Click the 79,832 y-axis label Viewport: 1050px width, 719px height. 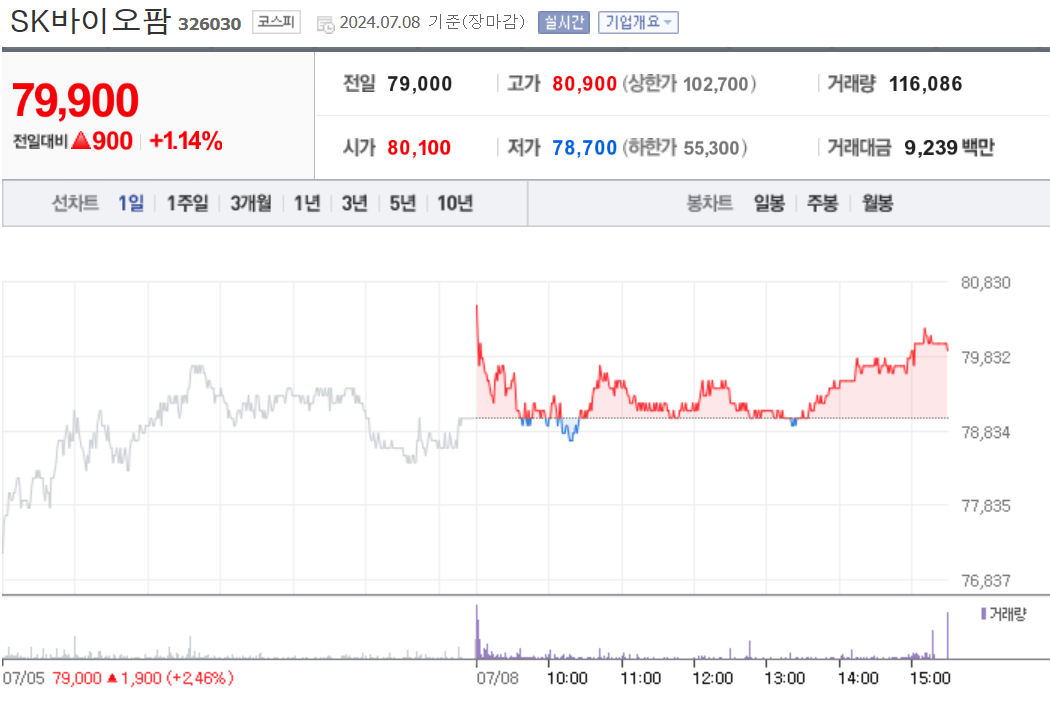click(x=985, y=357)
